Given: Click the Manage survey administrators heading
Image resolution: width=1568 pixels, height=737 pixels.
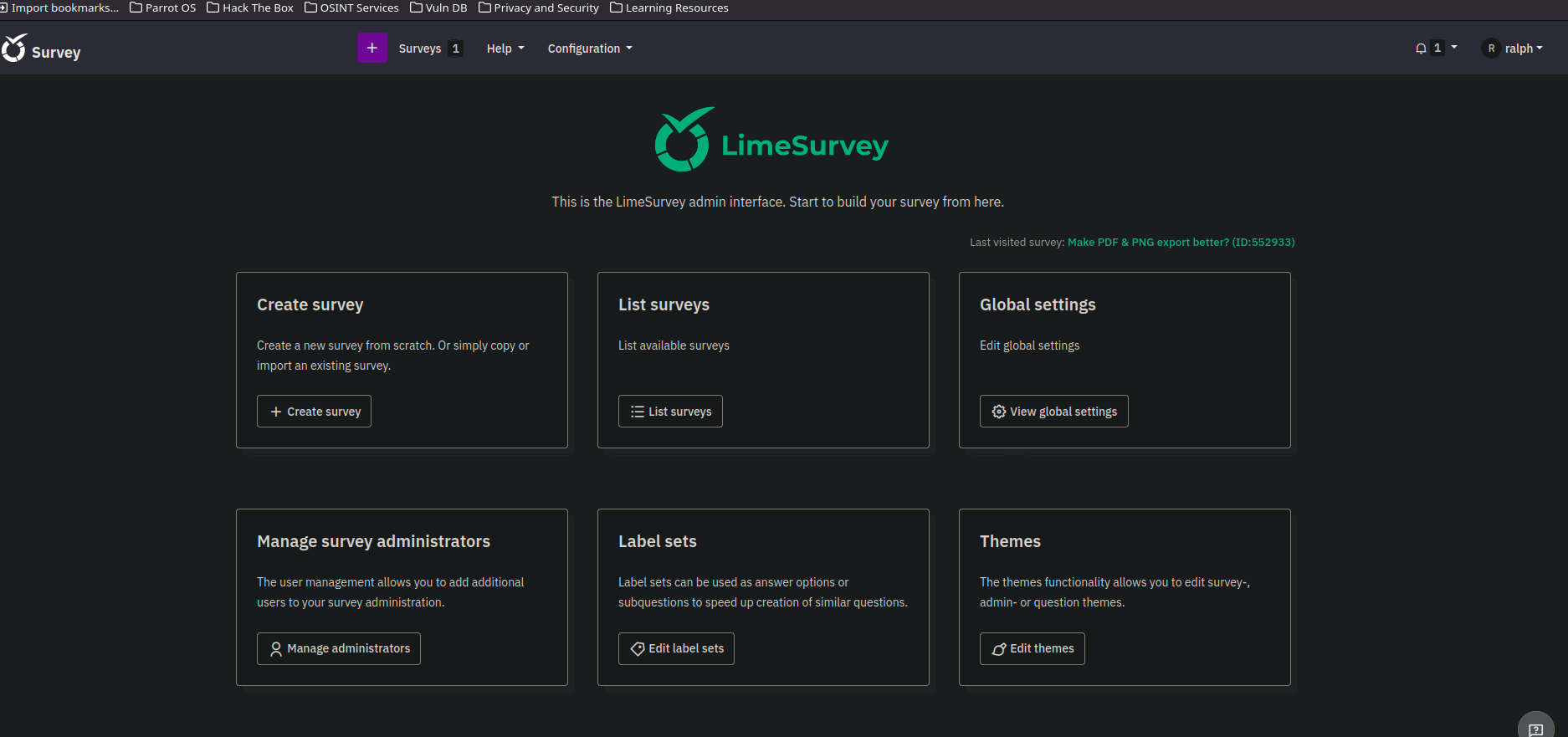Looking at the screenshot, I should click(x=374, y=541).
